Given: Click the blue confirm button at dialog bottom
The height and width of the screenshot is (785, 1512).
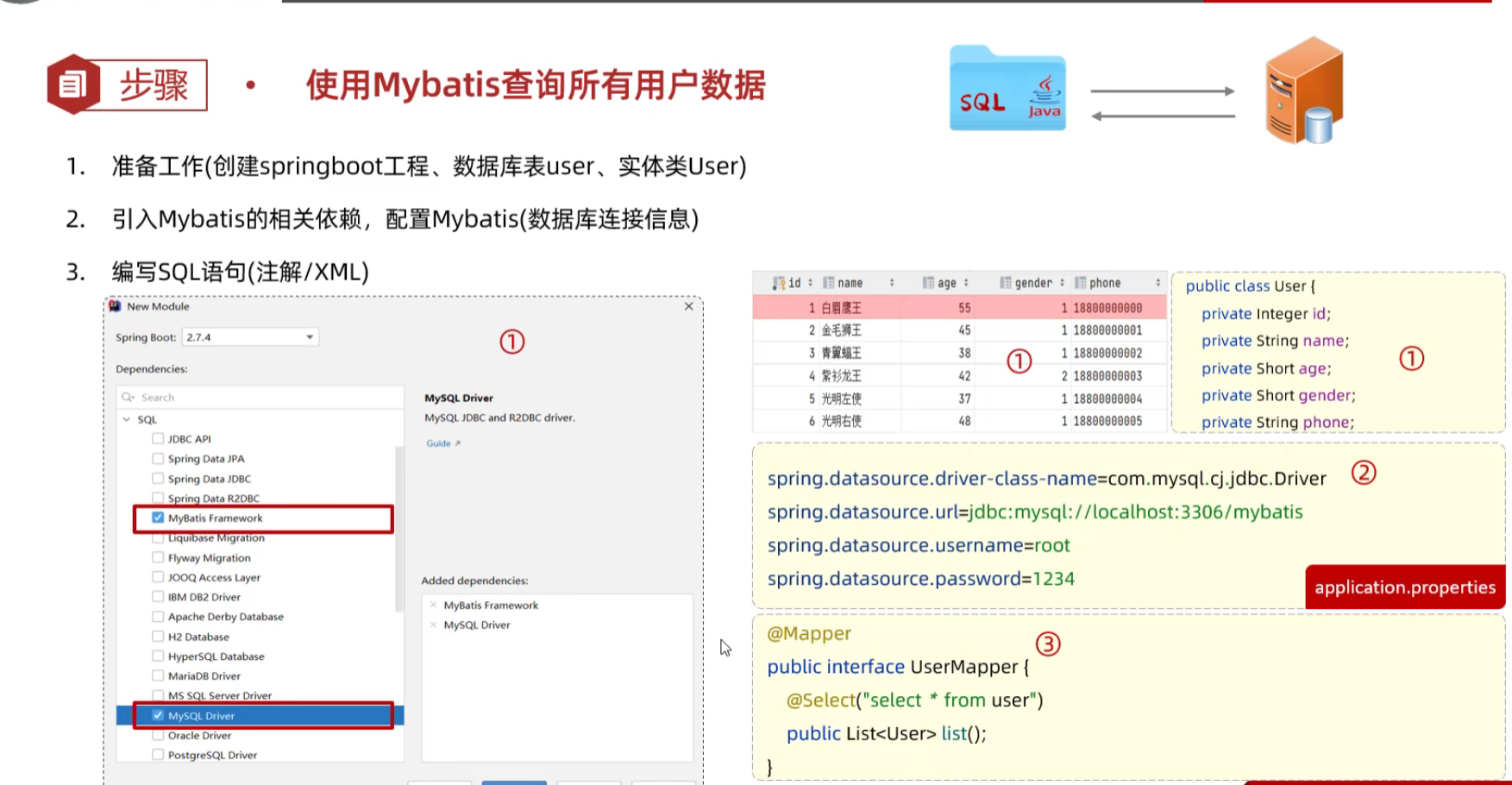Looking at the screenshot, I should pyautogui.click(x=514, y=782).
